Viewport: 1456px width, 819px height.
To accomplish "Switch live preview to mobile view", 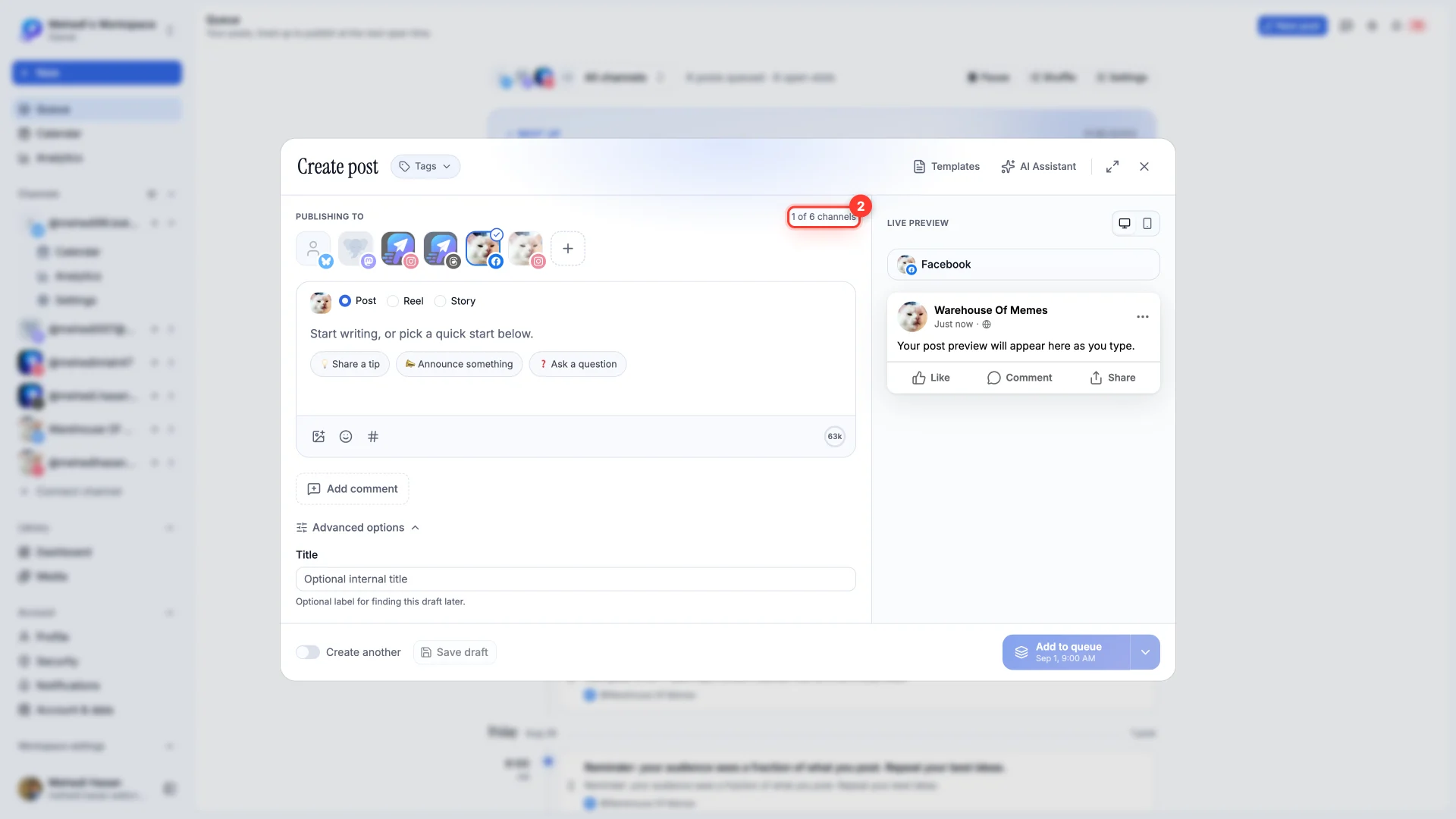I will 1147,224.
